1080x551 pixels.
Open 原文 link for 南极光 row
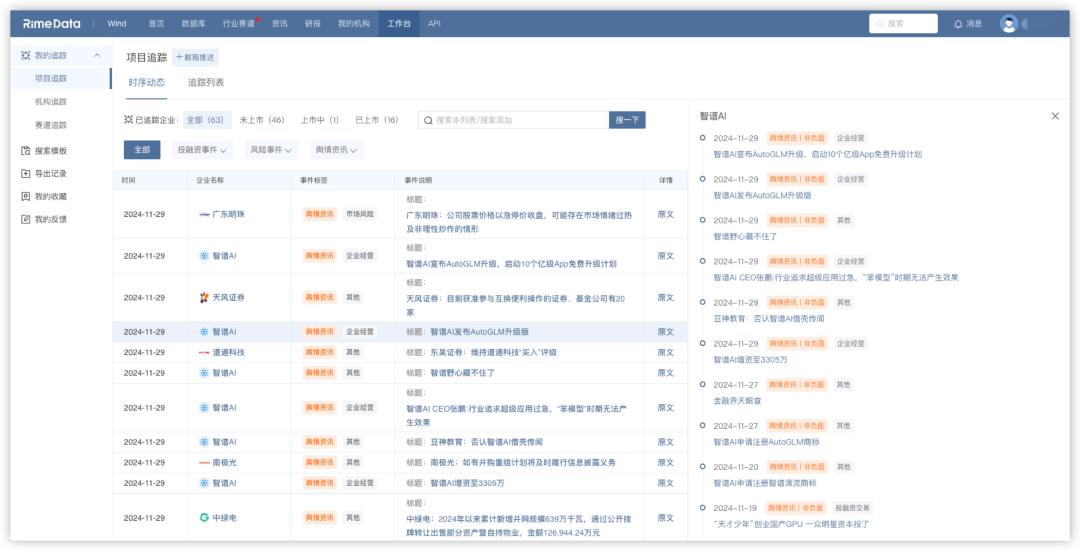click(x=665, y=462)
